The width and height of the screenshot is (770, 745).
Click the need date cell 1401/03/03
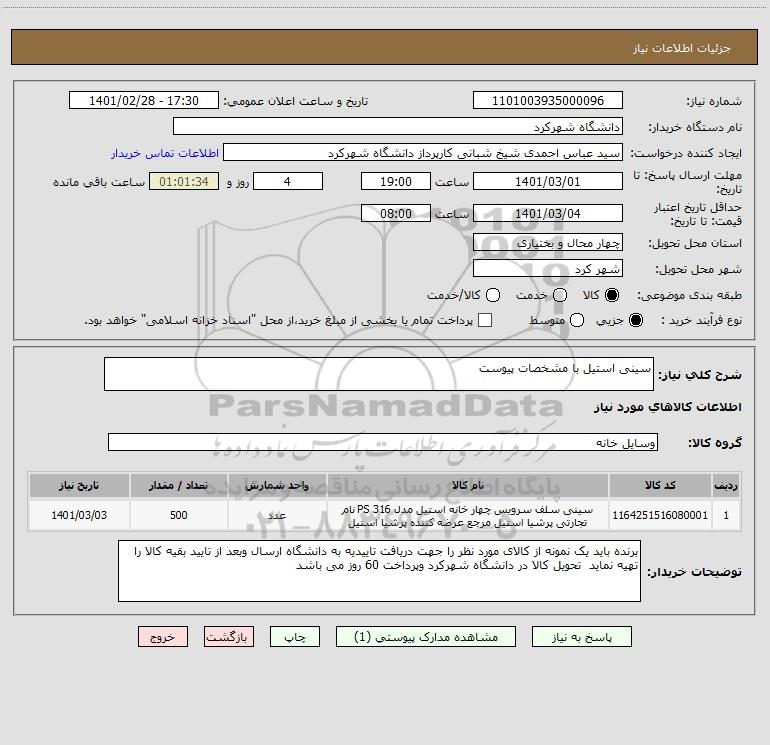tap(79, 515)
